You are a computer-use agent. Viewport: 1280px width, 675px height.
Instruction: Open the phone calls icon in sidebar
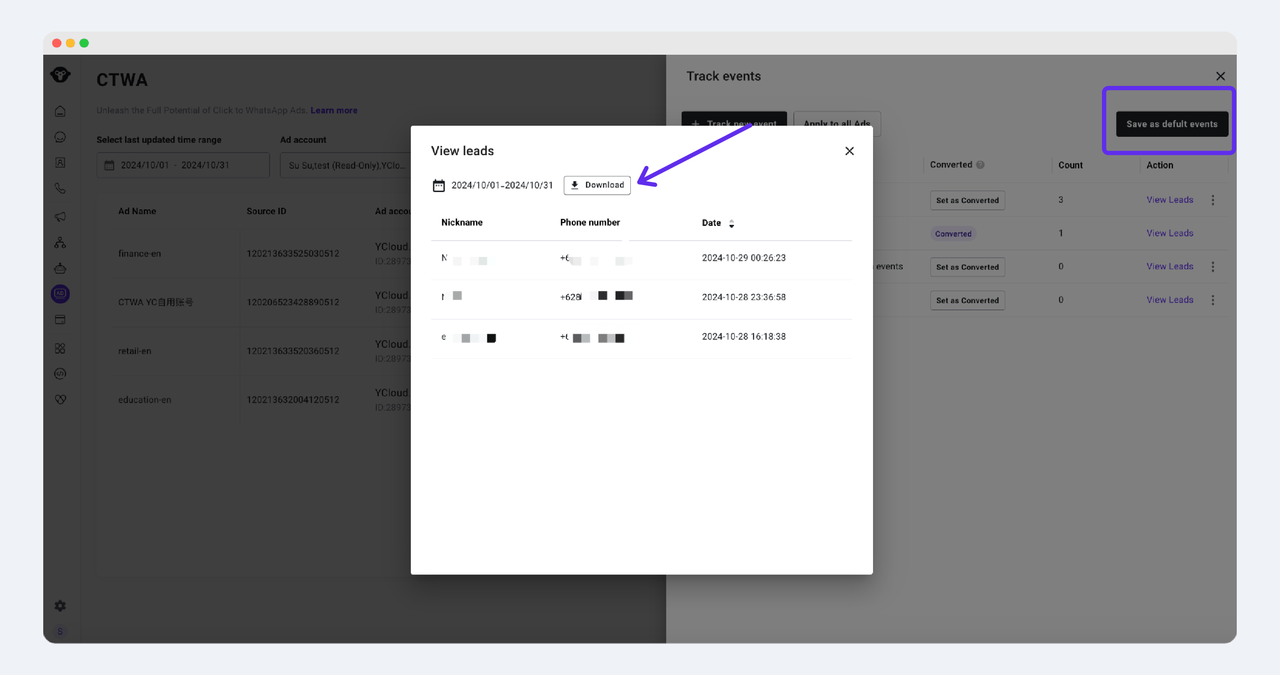point(60,188)
